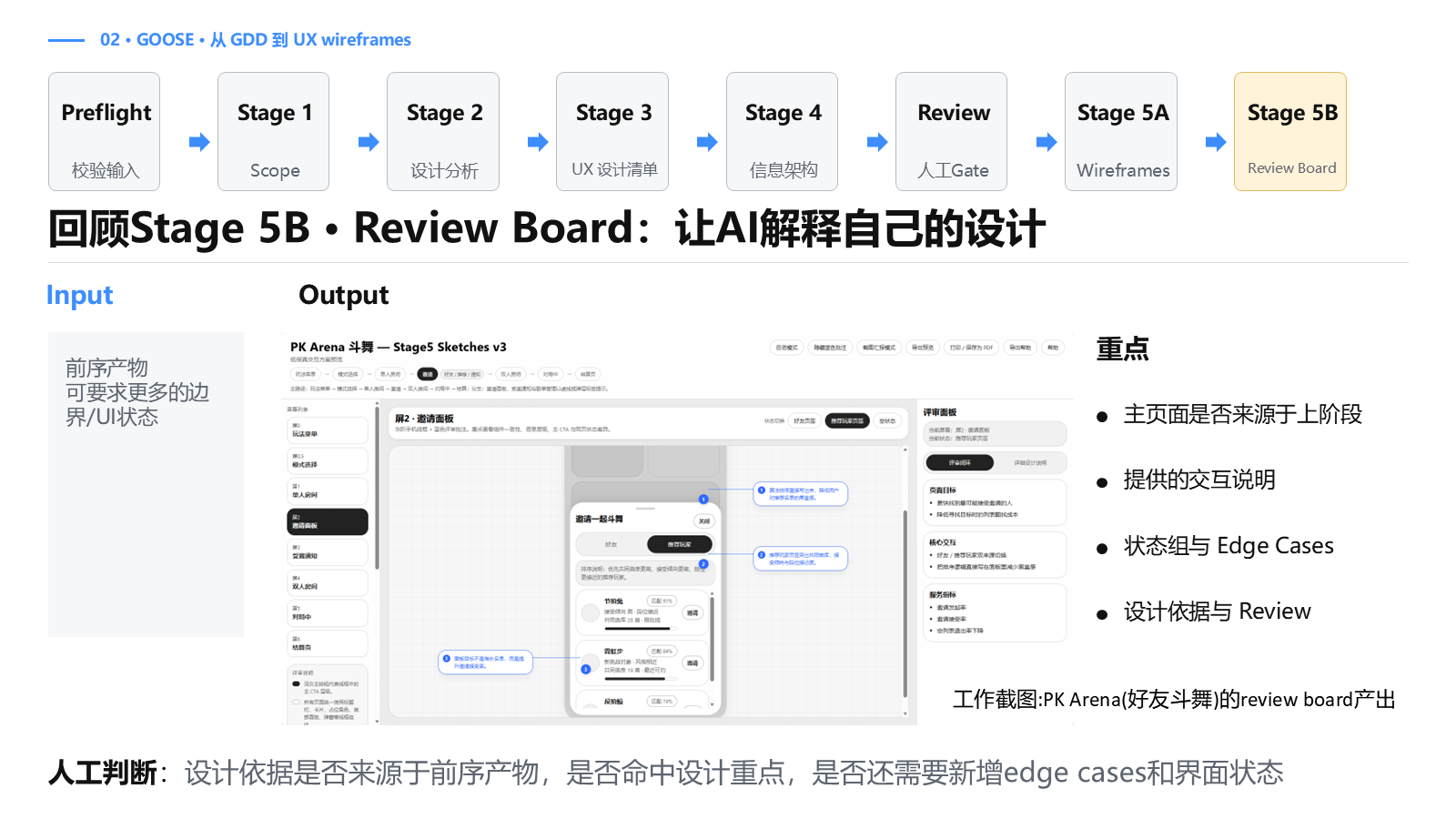Switch state to 空状态
The width and height of the screenshot is (1456, 819).
click(x=887, y=420)
